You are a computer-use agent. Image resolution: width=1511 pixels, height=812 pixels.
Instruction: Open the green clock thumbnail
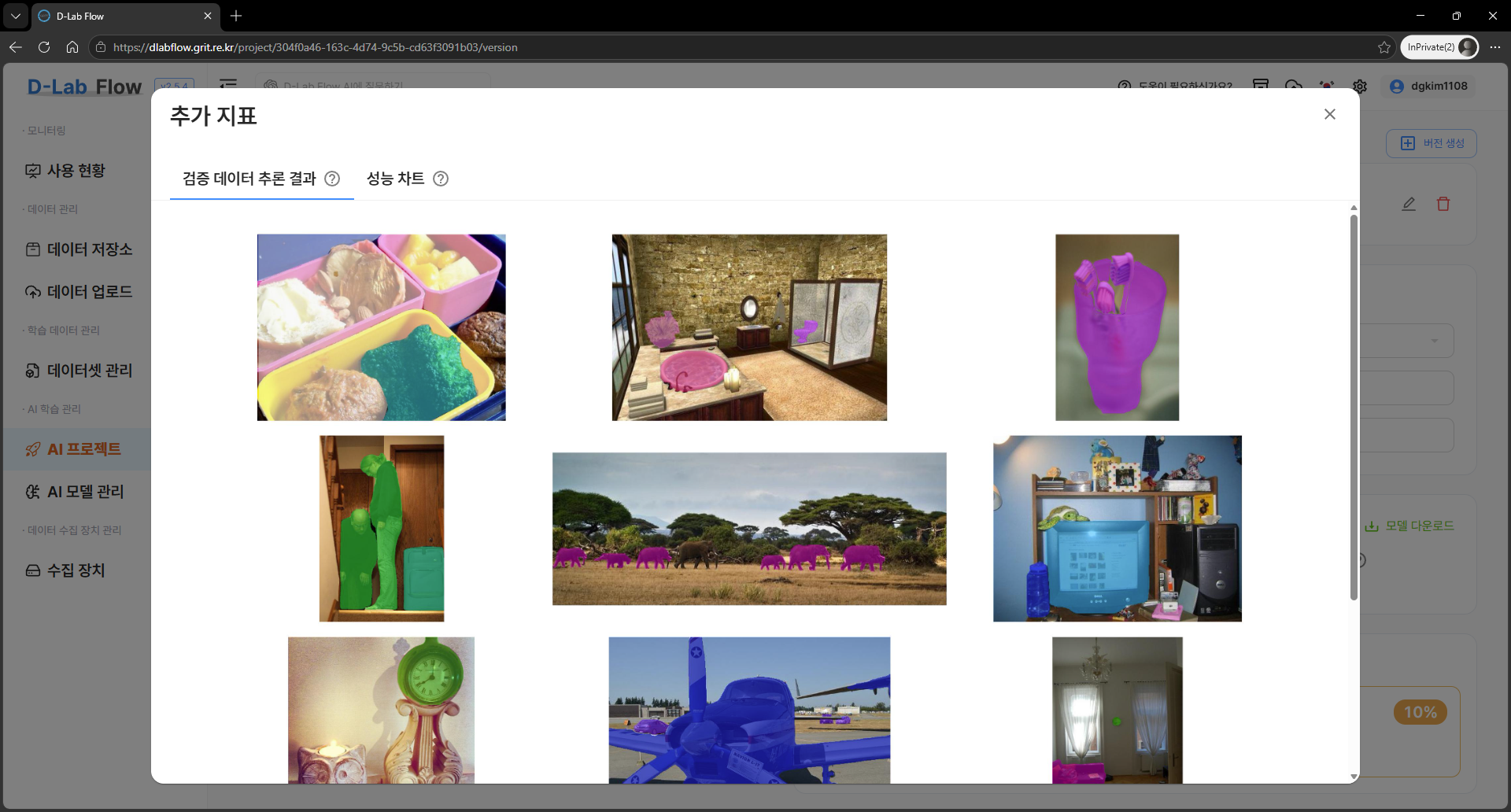pos(382,710)
